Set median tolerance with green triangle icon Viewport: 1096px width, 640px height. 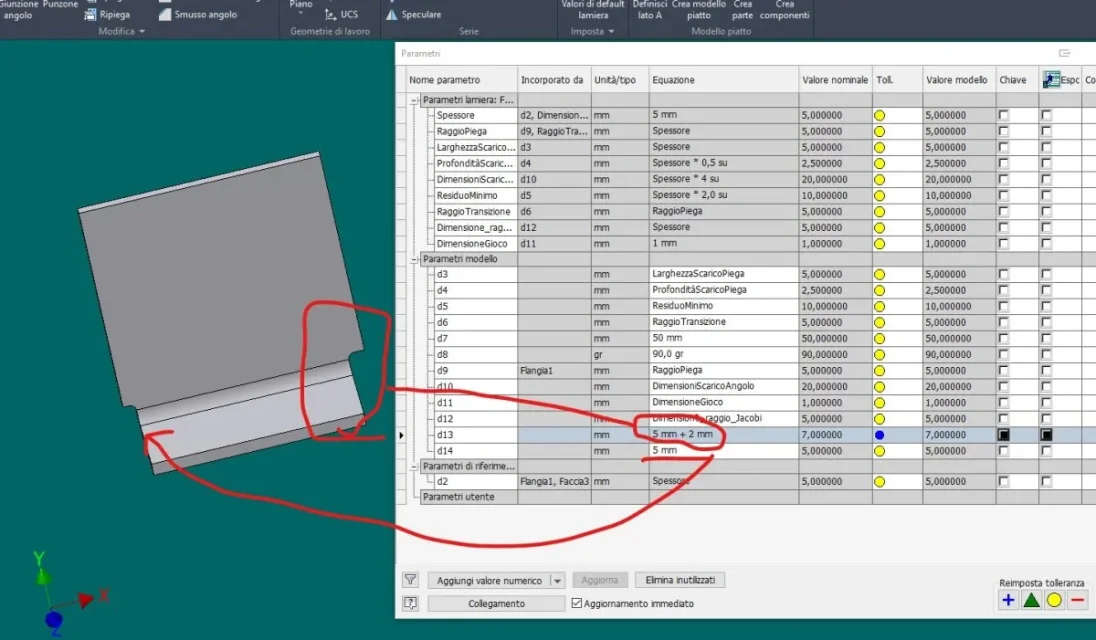[1031, 599]
